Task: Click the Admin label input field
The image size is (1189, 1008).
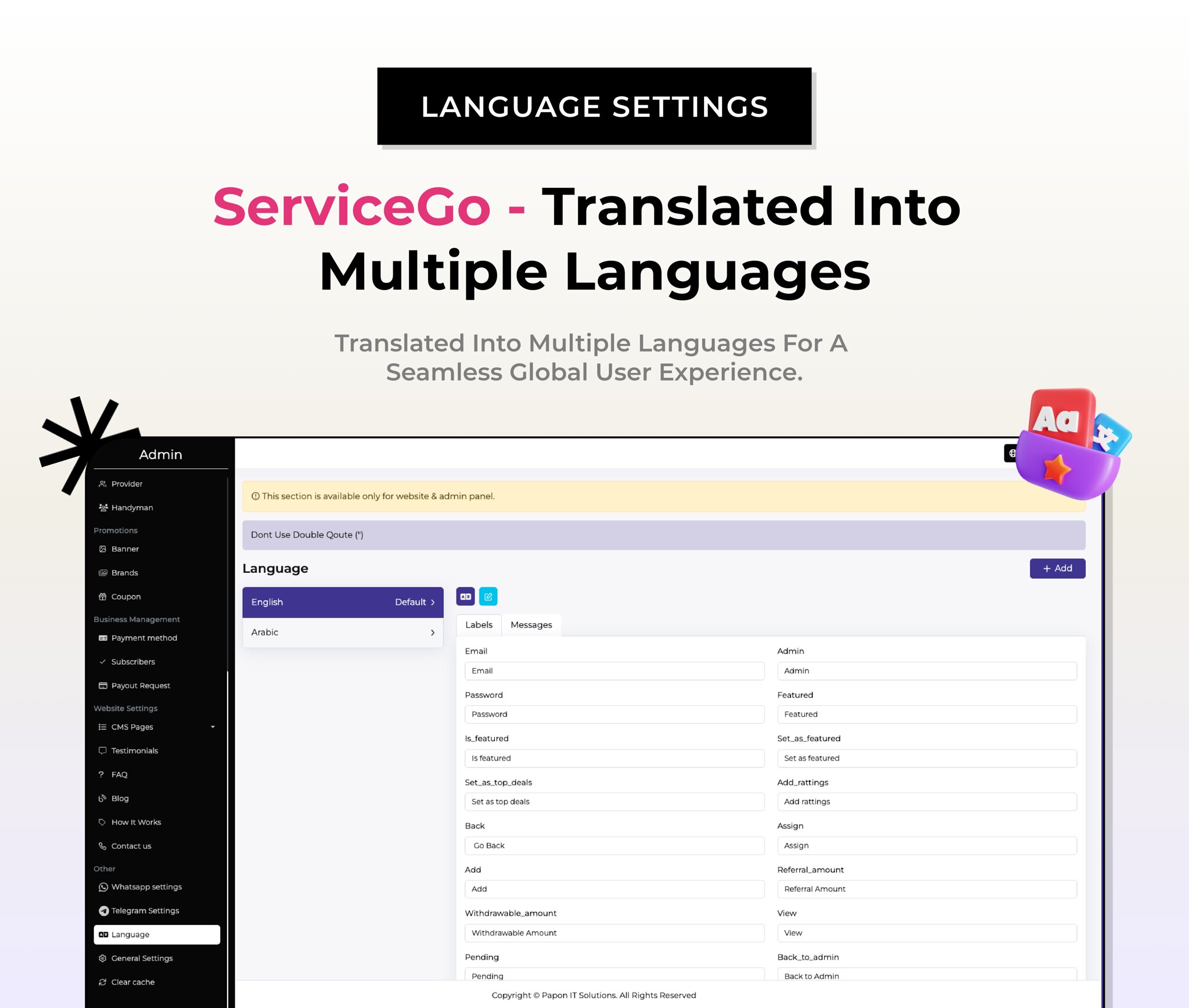Action: point(927,671)
